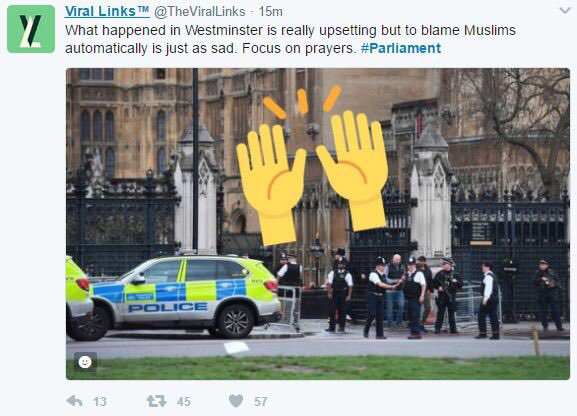Click the retweet arrows icon

coord(156,401)
